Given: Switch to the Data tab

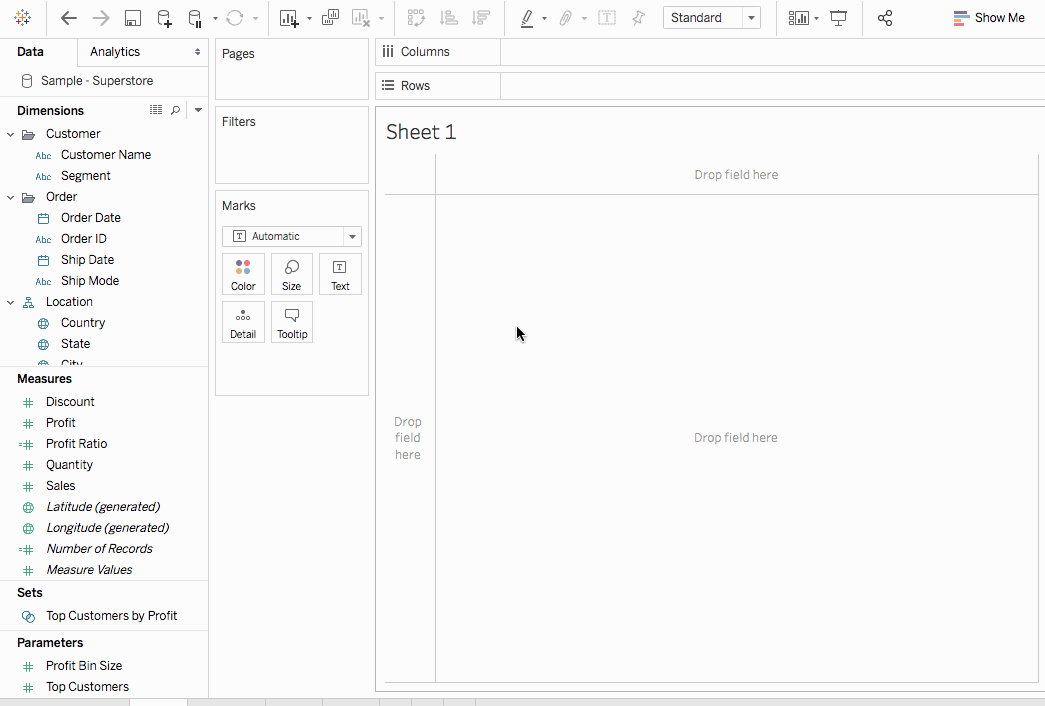Looking at the screenshot, I should [x=30, y=52].
